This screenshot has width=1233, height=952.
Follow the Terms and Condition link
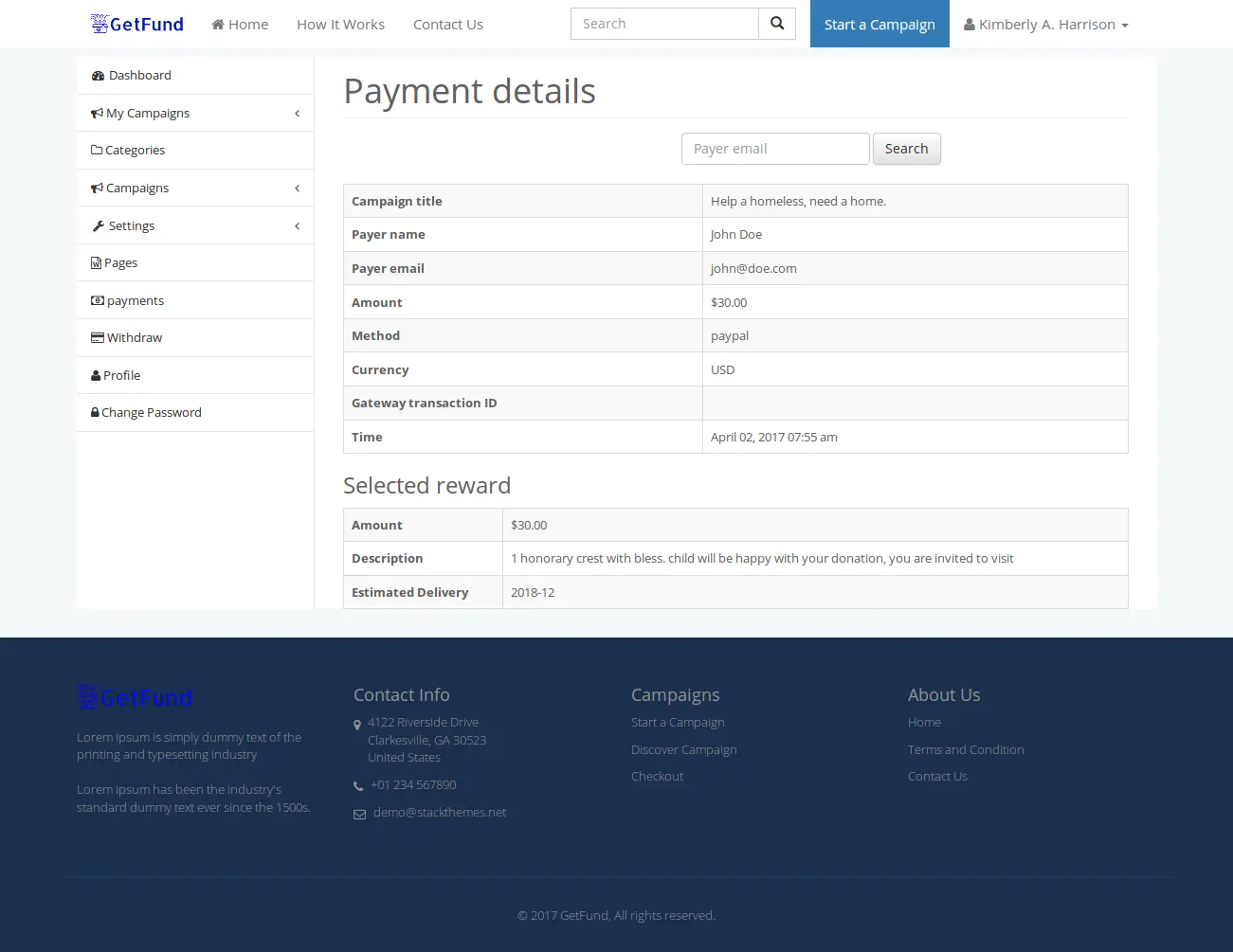pyautogui.click(x=966, y=749)
